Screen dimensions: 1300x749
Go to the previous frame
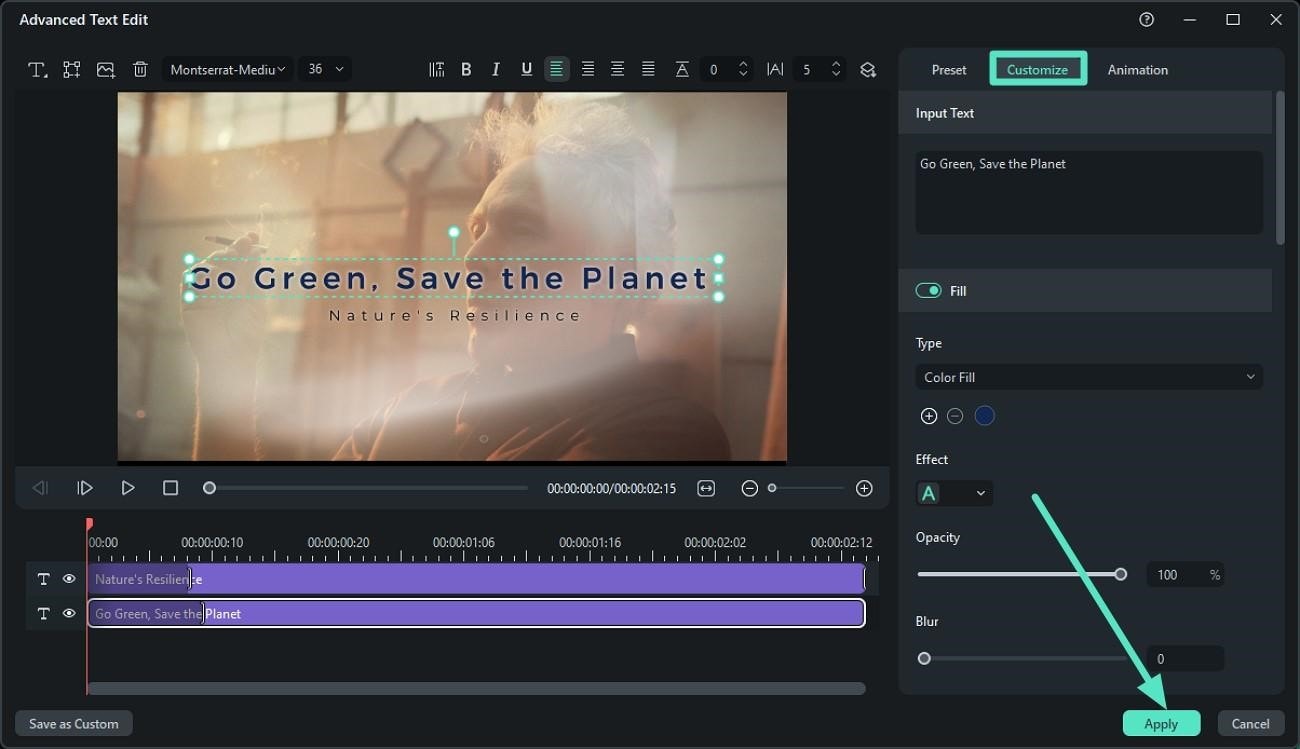pyautogui.click(x=40, y=488)
